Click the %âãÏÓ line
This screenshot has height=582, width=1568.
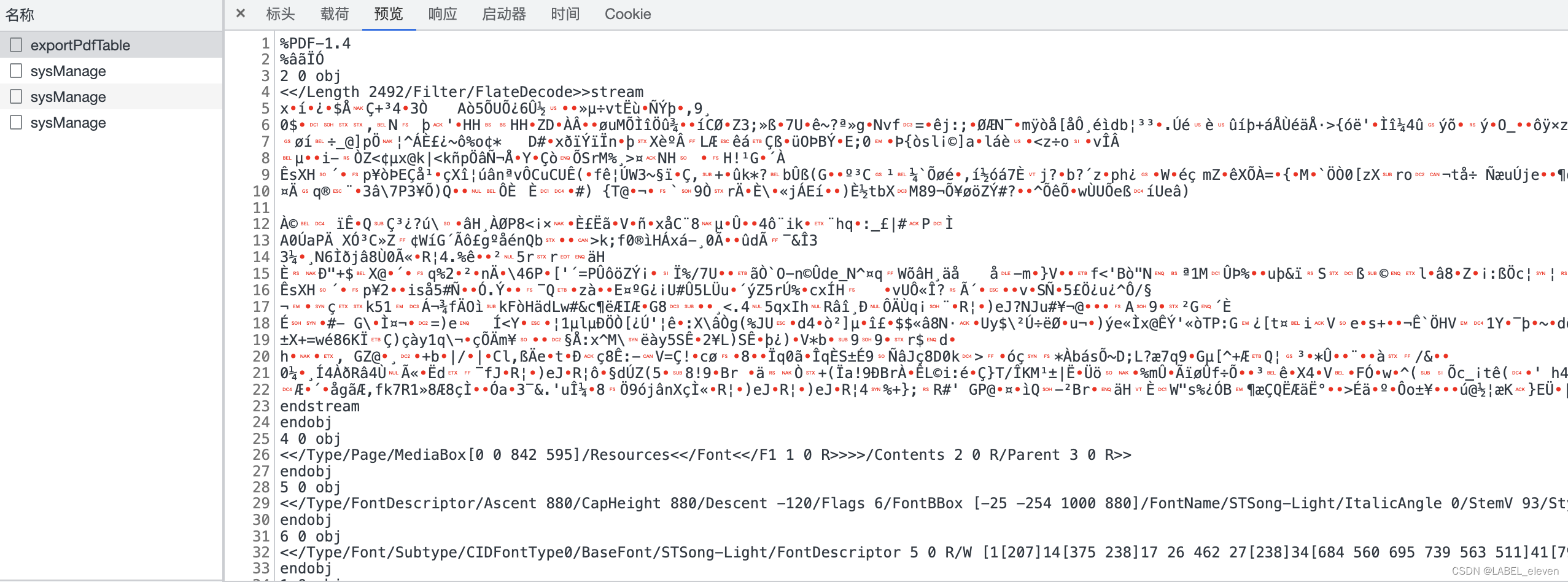pyautogui.click(x=302, y=60)
